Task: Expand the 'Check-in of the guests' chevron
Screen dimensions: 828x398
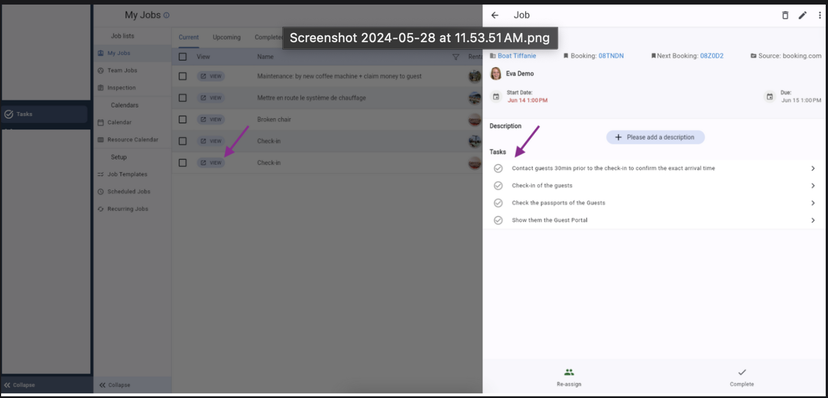Action: (813, 186)
